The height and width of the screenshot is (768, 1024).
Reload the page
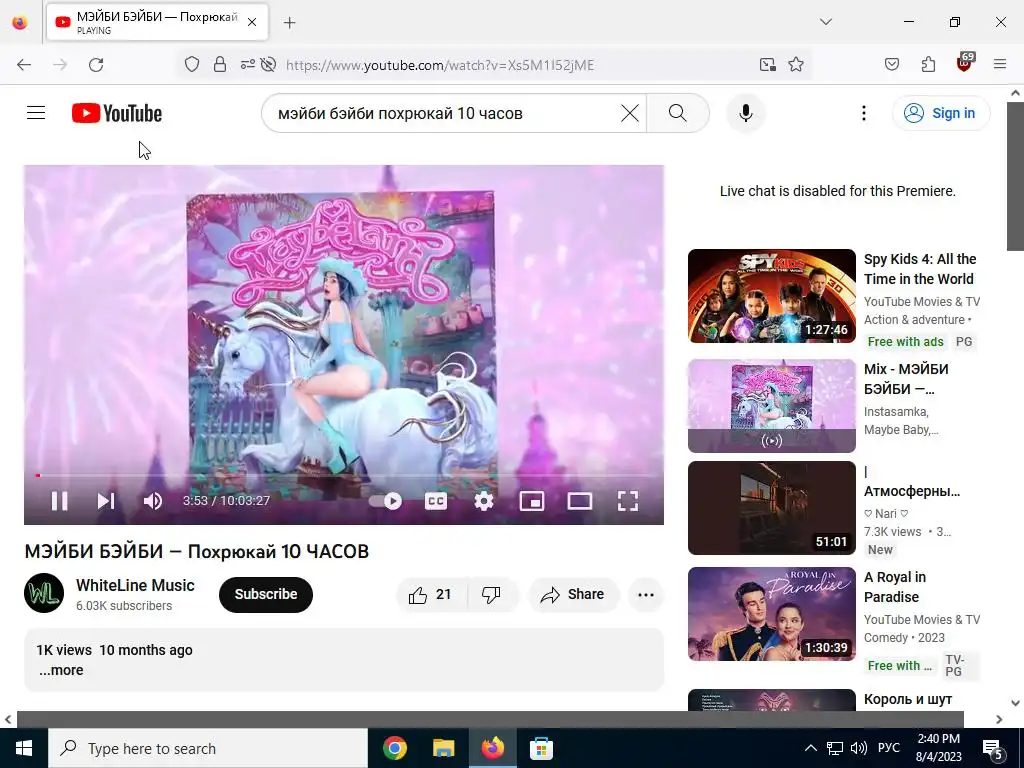pyautogui.click(x=96, y=65)
